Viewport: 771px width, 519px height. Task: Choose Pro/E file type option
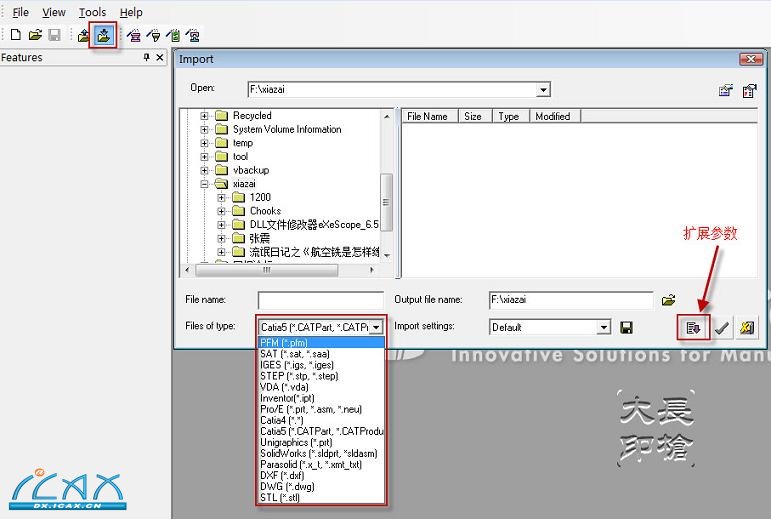(x=321, y=409)
